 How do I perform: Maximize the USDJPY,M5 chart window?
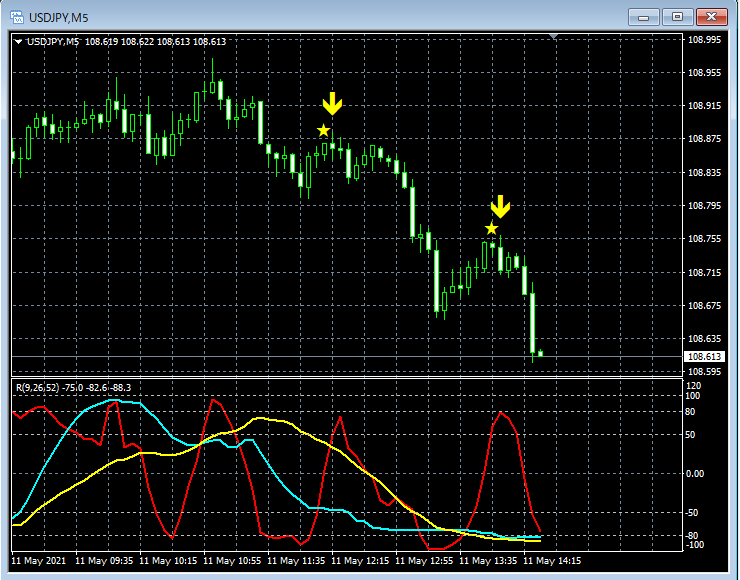pyautogui.click(x=677, y=17)
